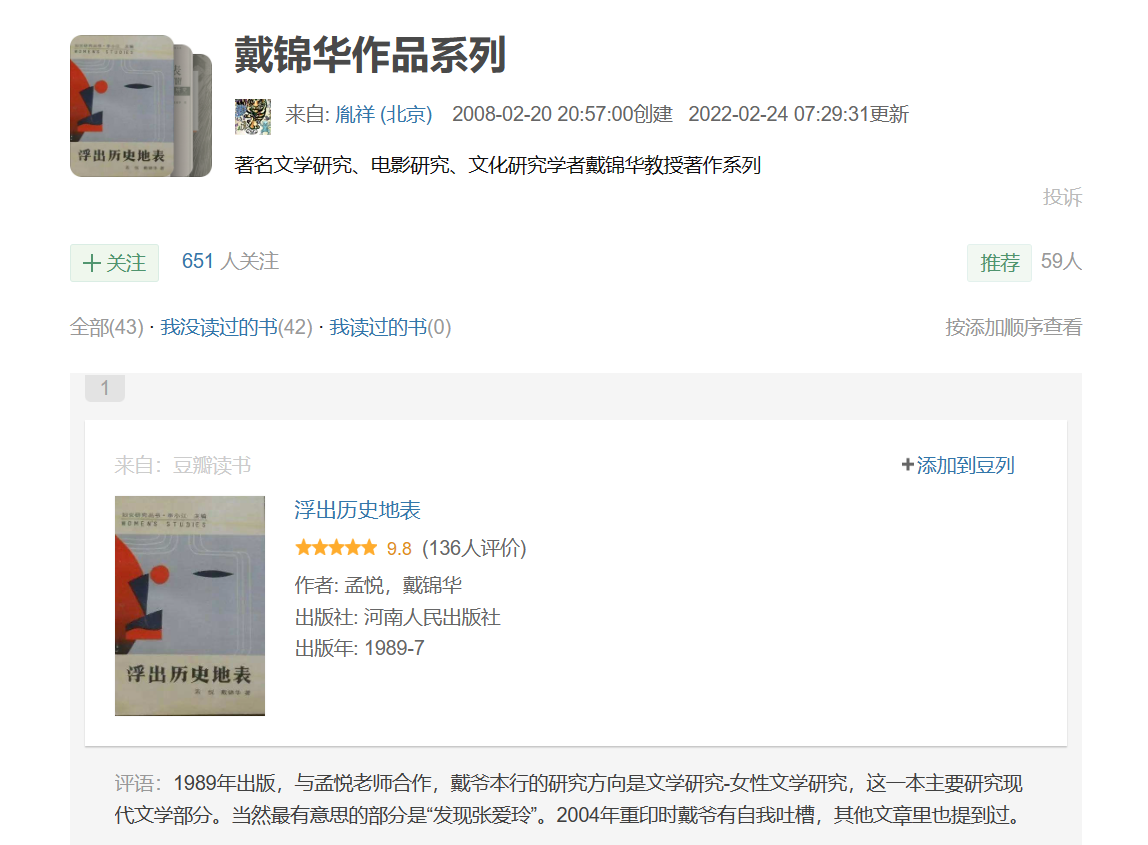Open the 浮出历史地表 book cover thumbnail
Screen dimensions: 1148x845
click(190, 605)
